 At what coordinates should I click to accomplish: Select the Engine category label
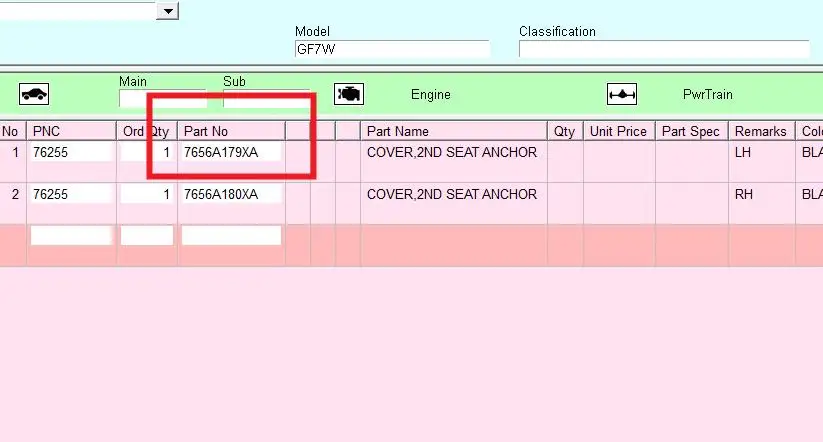pyautogui.click(x=431, y=95)
